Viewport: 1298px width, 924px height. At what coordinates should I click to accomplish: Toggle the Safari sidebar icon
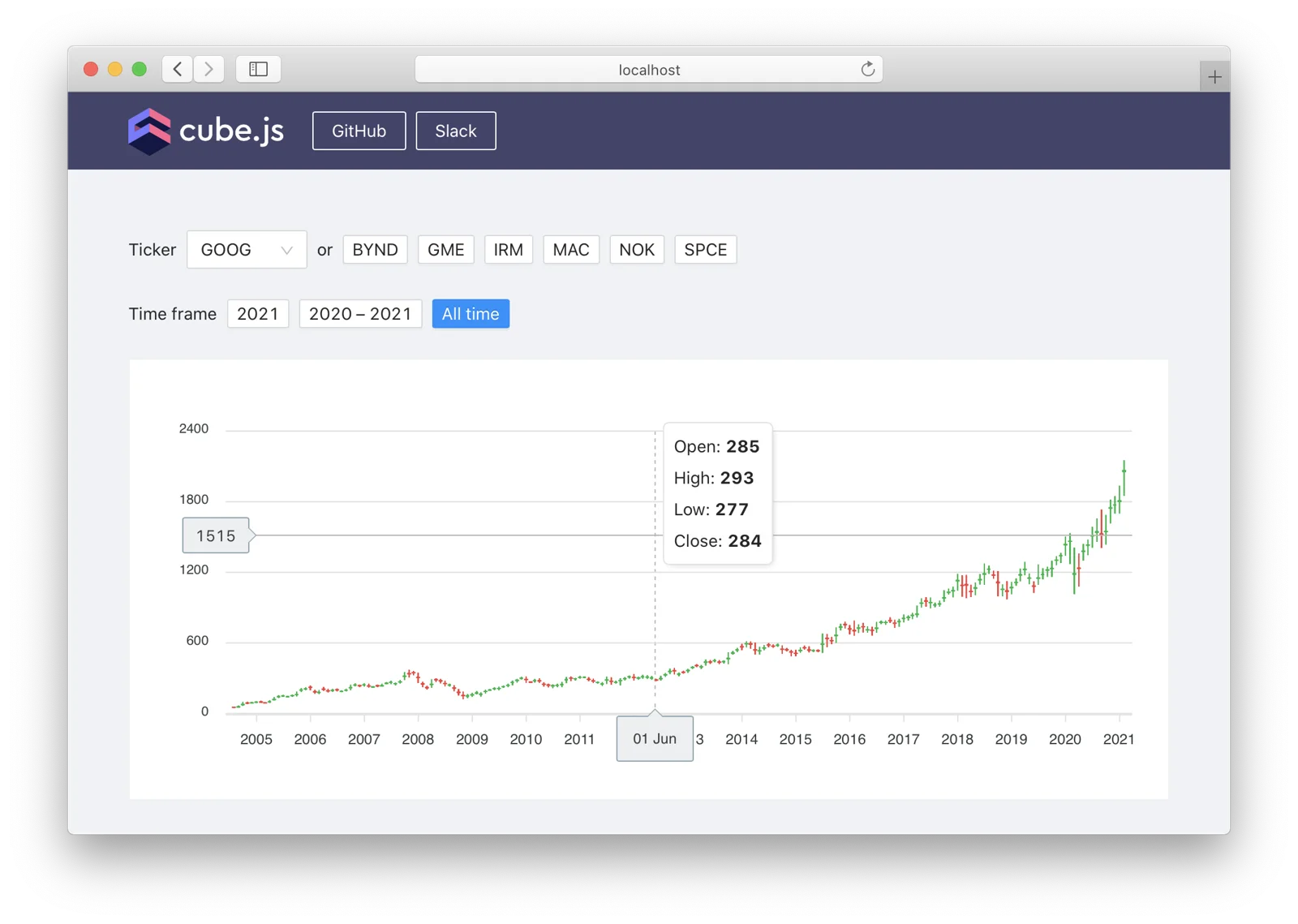(258, 69)
